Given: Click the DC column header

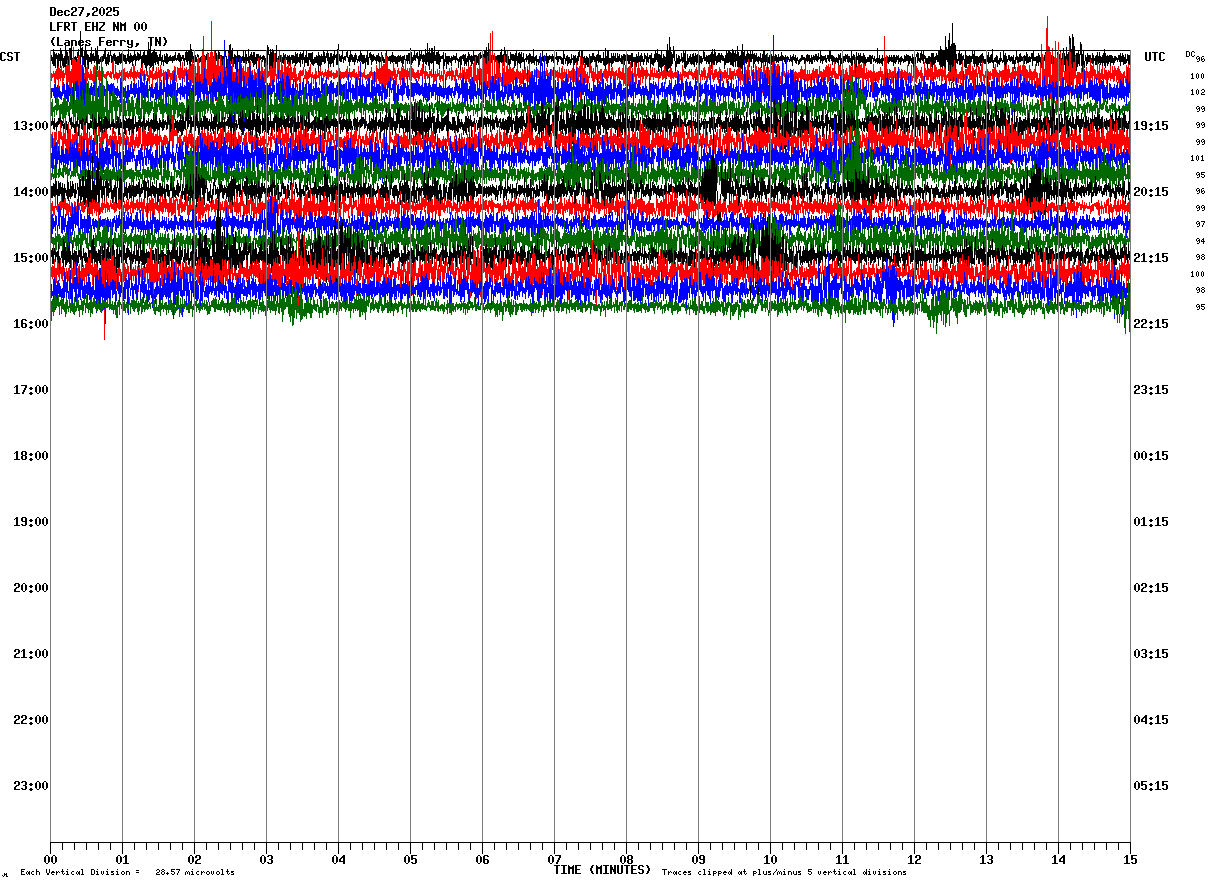Looking at the screenshot, I should click(1190, 54).
